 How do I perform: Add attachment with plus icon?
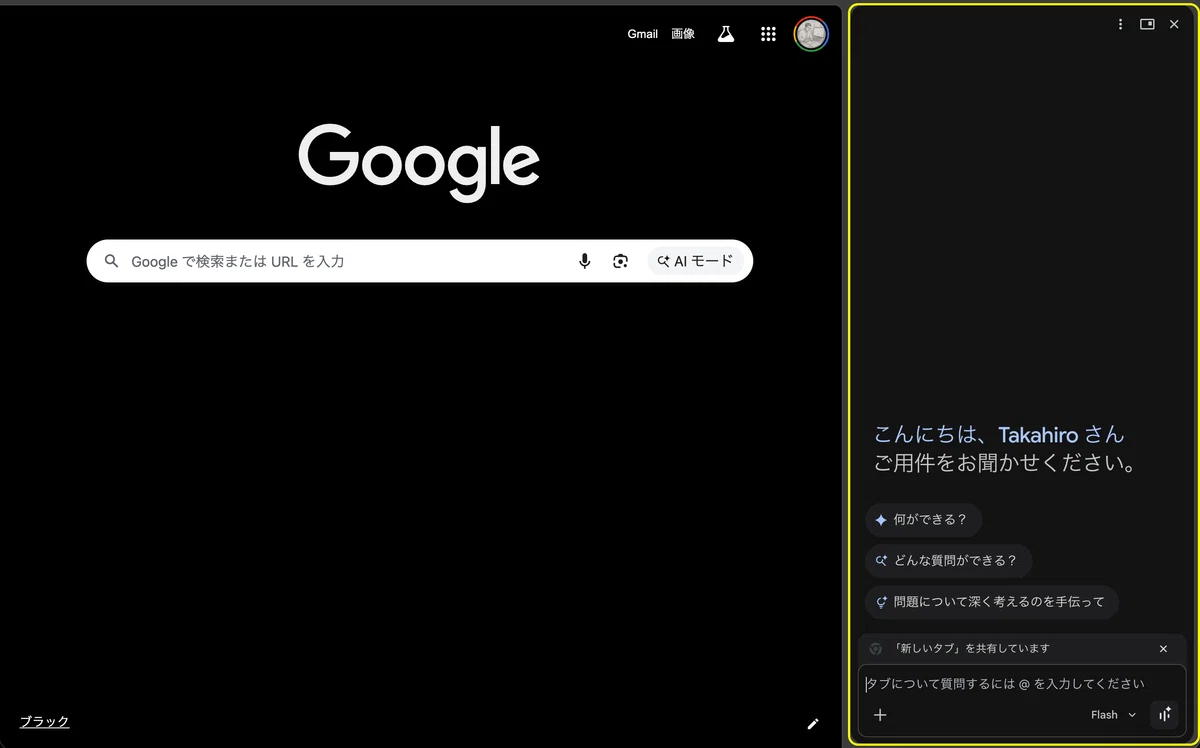880,715
